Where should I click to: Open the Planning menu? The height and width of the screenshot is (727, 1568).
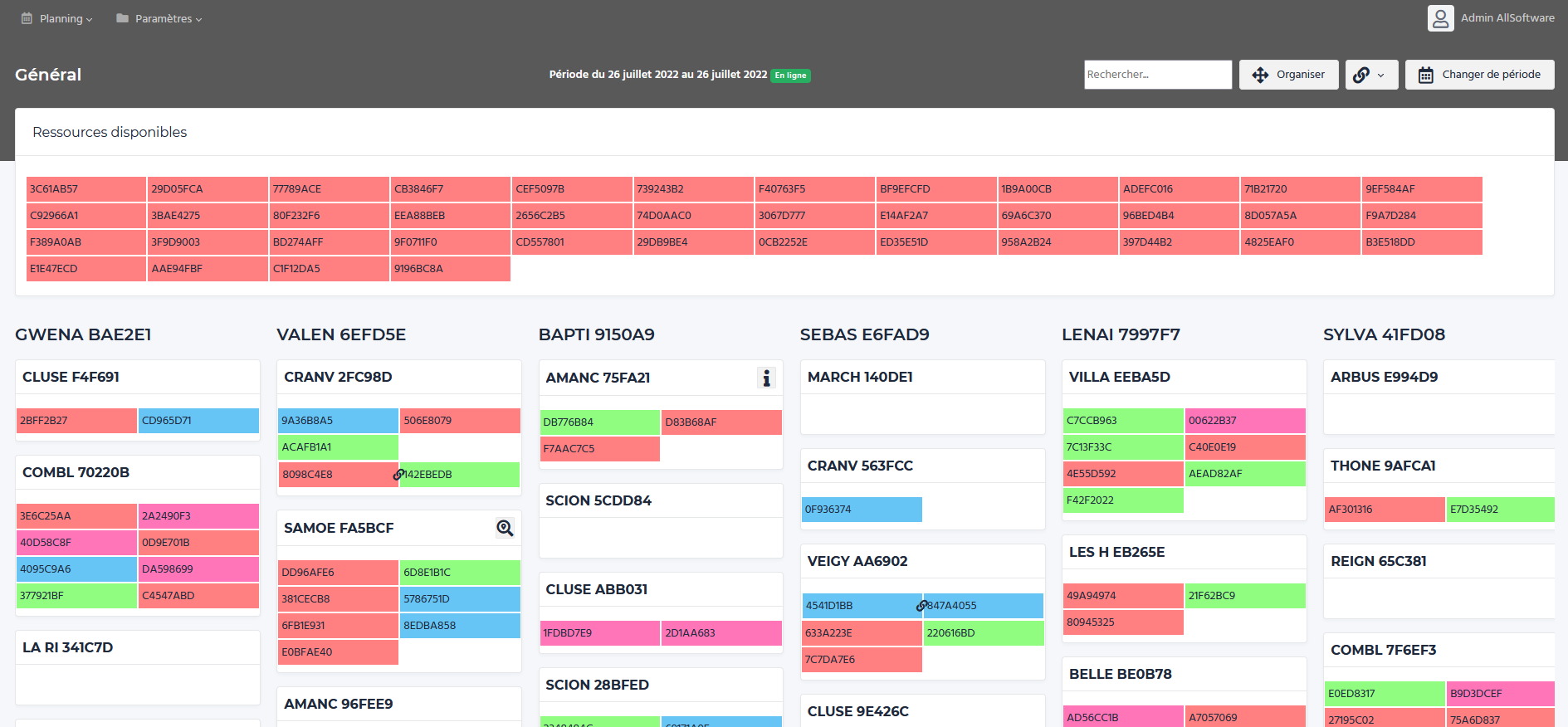tap(57, 18)
